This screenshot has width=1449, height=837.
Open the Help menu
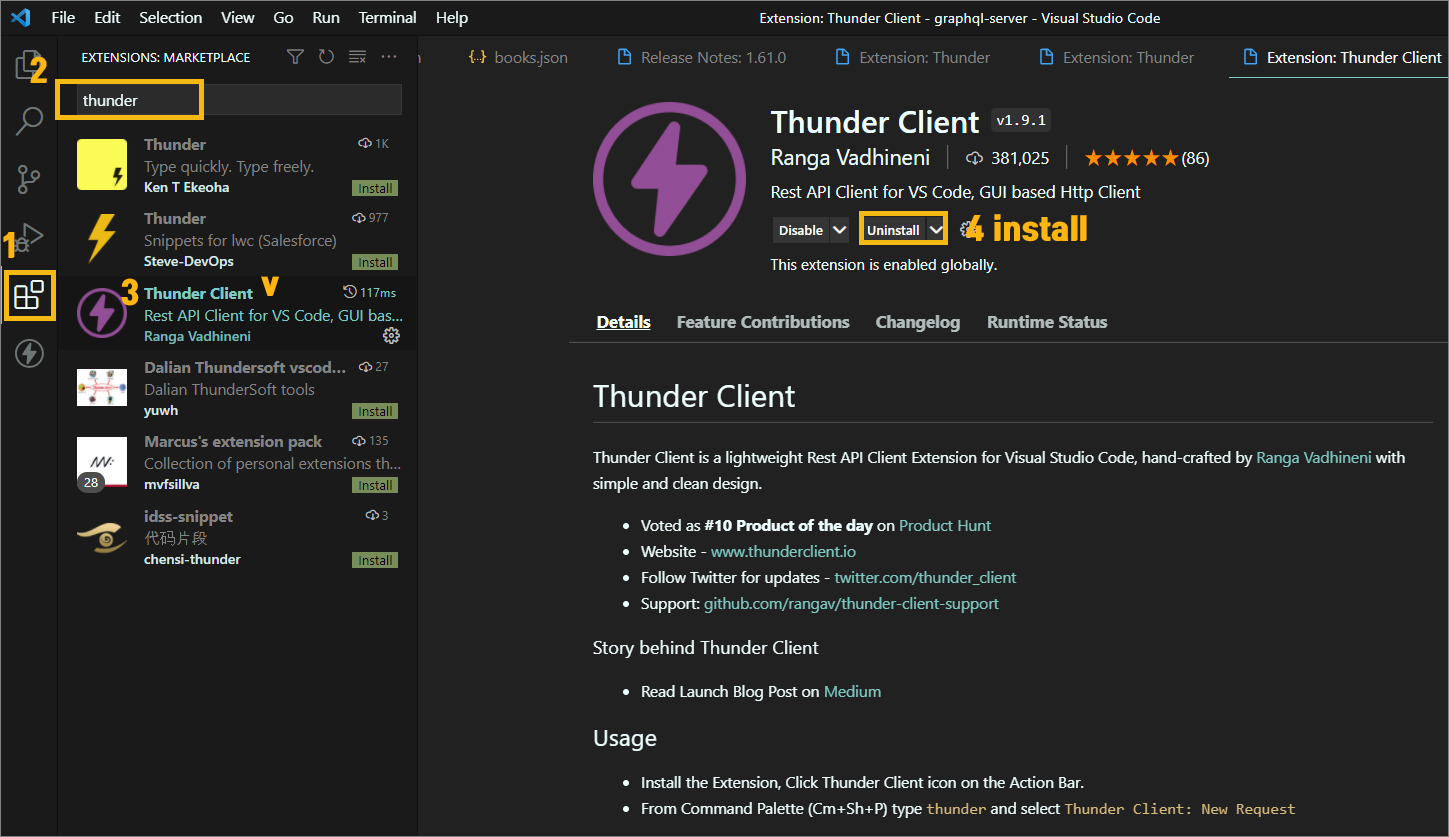click(x=452, y=17)
